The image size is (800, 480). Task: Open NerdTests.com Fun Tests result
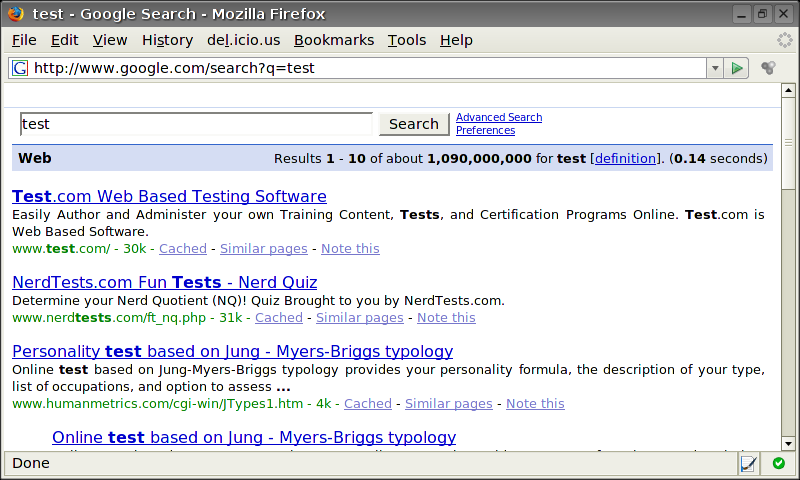[x=165, y=282]
